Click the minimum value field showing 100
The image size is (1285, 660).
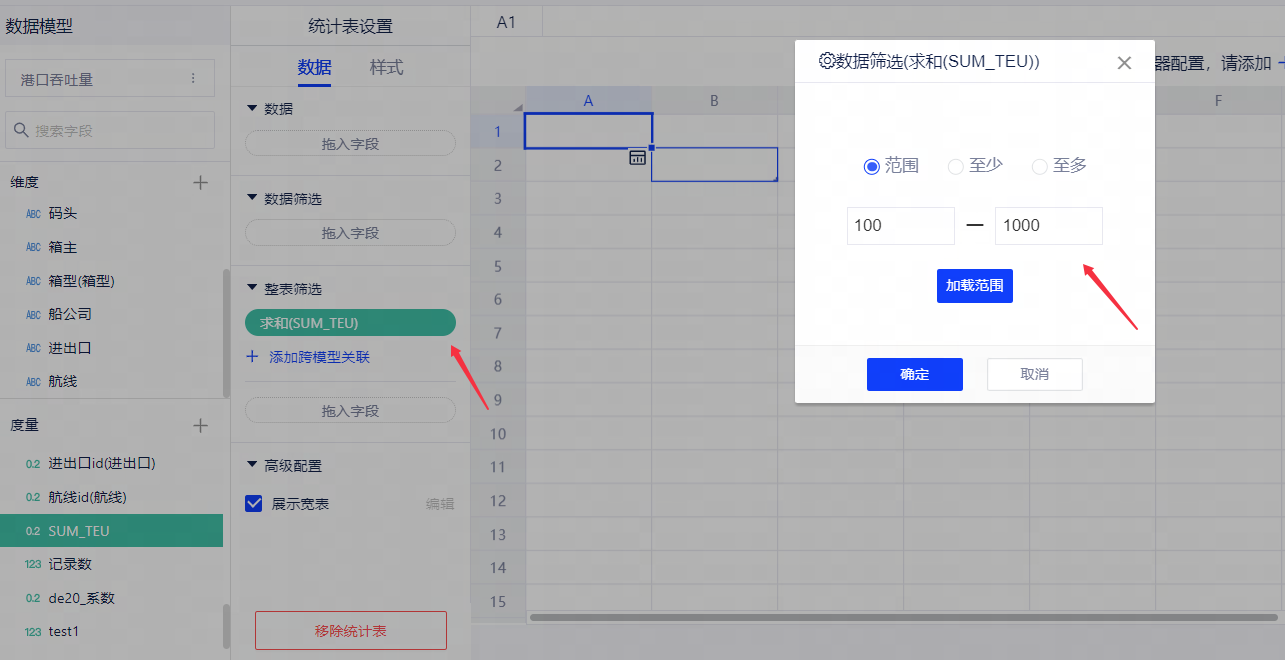click(900, 226)
